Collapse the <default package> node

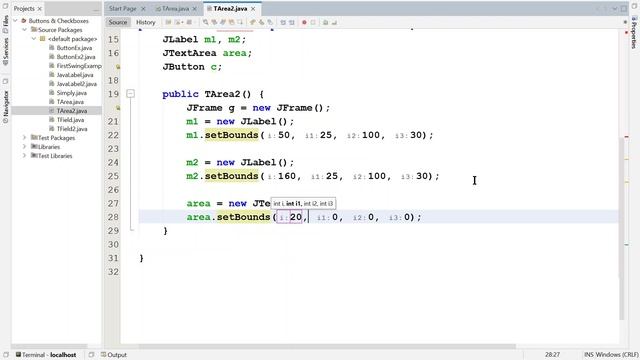pos(34,39)
